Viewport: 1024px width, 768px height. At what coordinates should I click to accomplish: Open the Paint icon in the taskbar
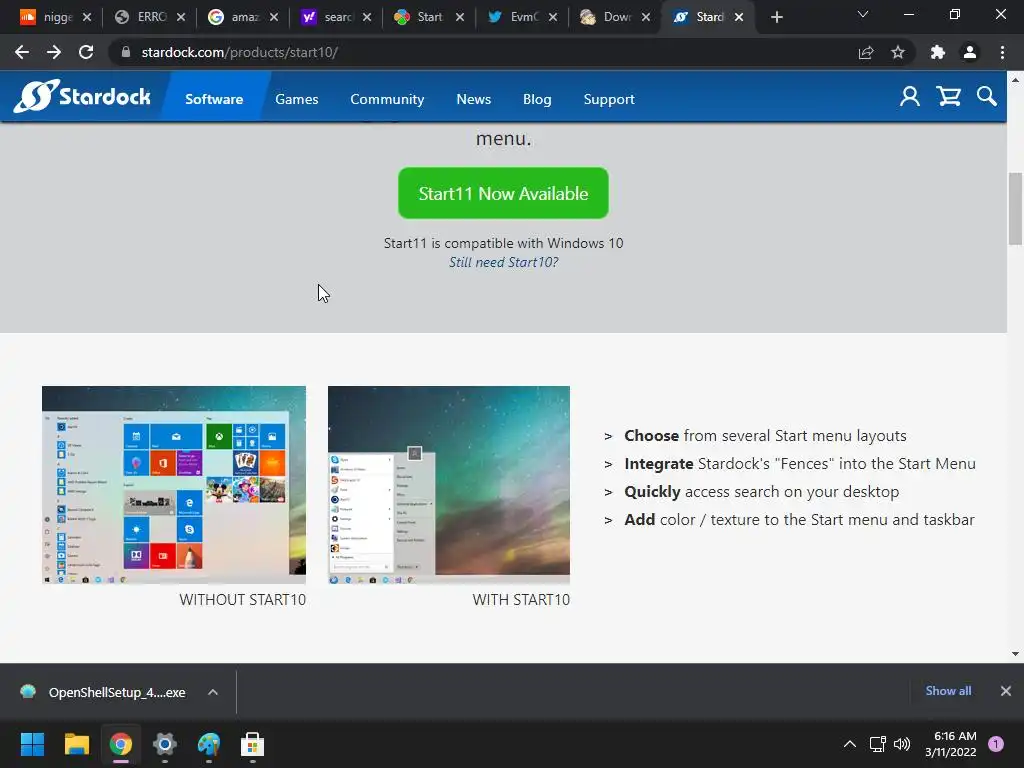coord(209,744)
